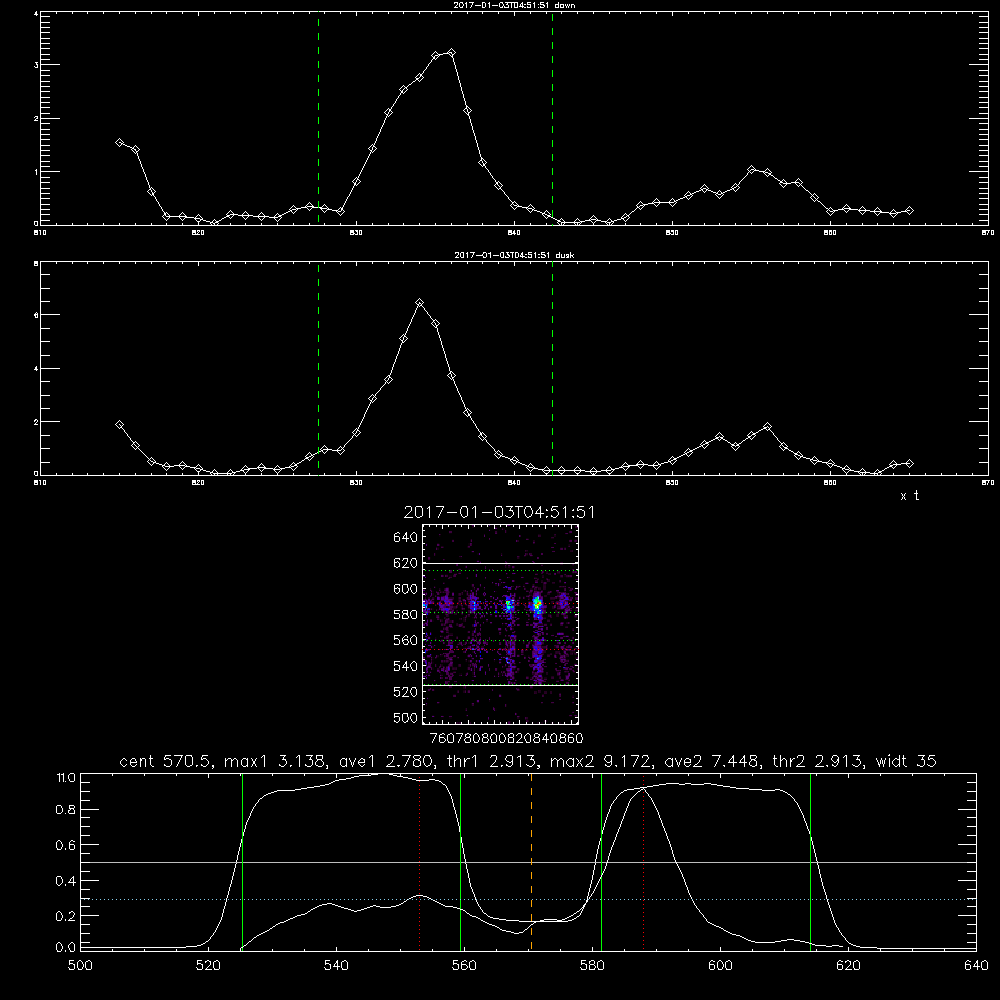Click the '760780800820840860' heatmap x-axis label
Screen dimensions: 1000x1000
pyautogui.click(x=506, y=738)
